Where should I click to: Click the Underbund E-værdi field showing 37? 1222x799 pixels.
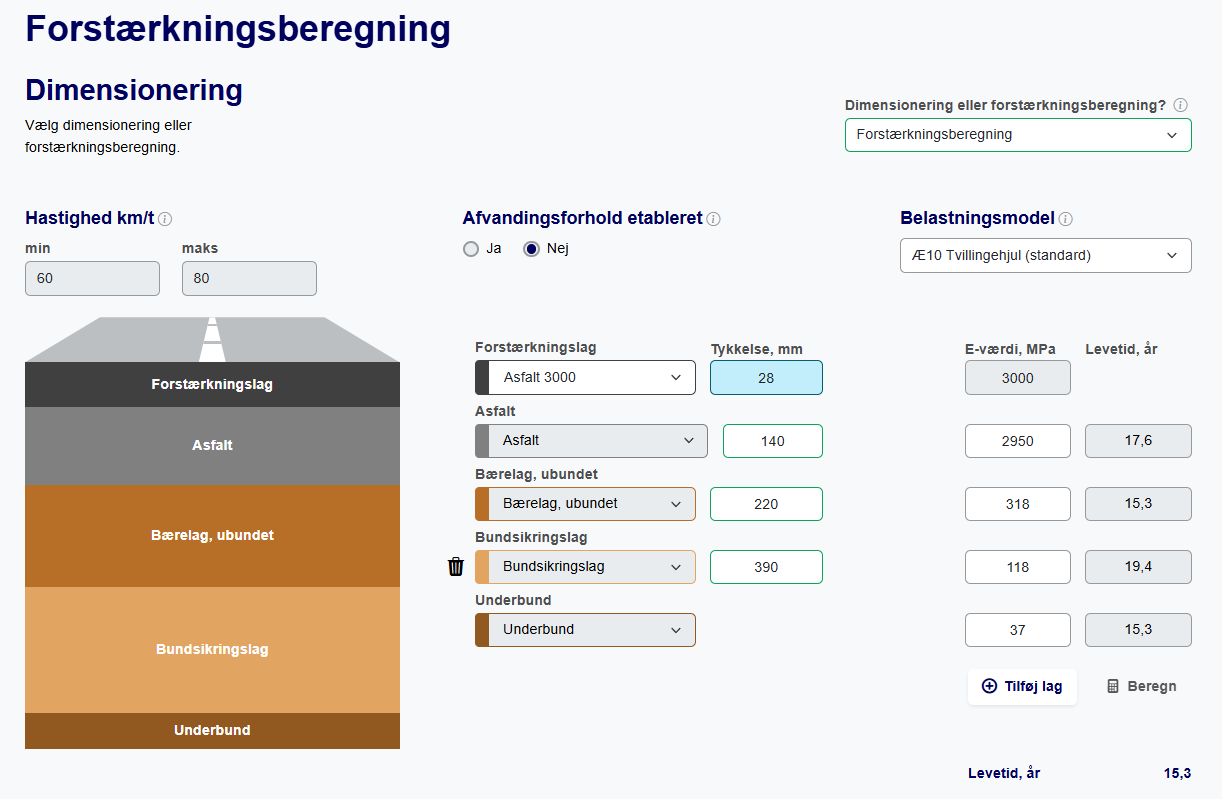pos(1017,630)
